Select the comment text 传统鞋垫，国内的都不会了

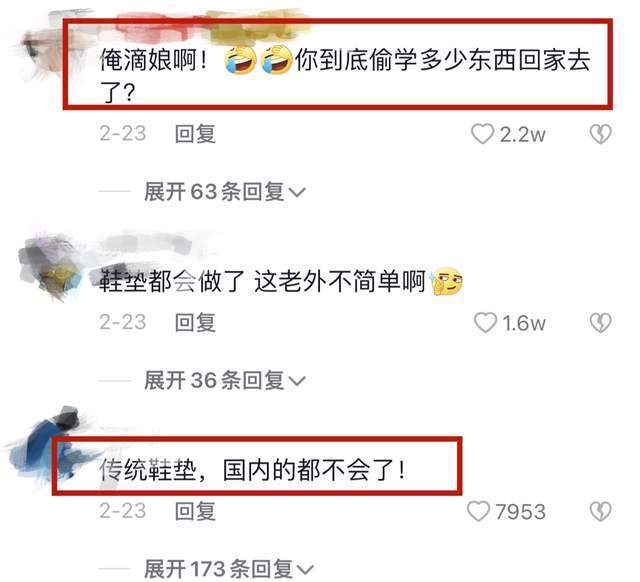[253, 470]
